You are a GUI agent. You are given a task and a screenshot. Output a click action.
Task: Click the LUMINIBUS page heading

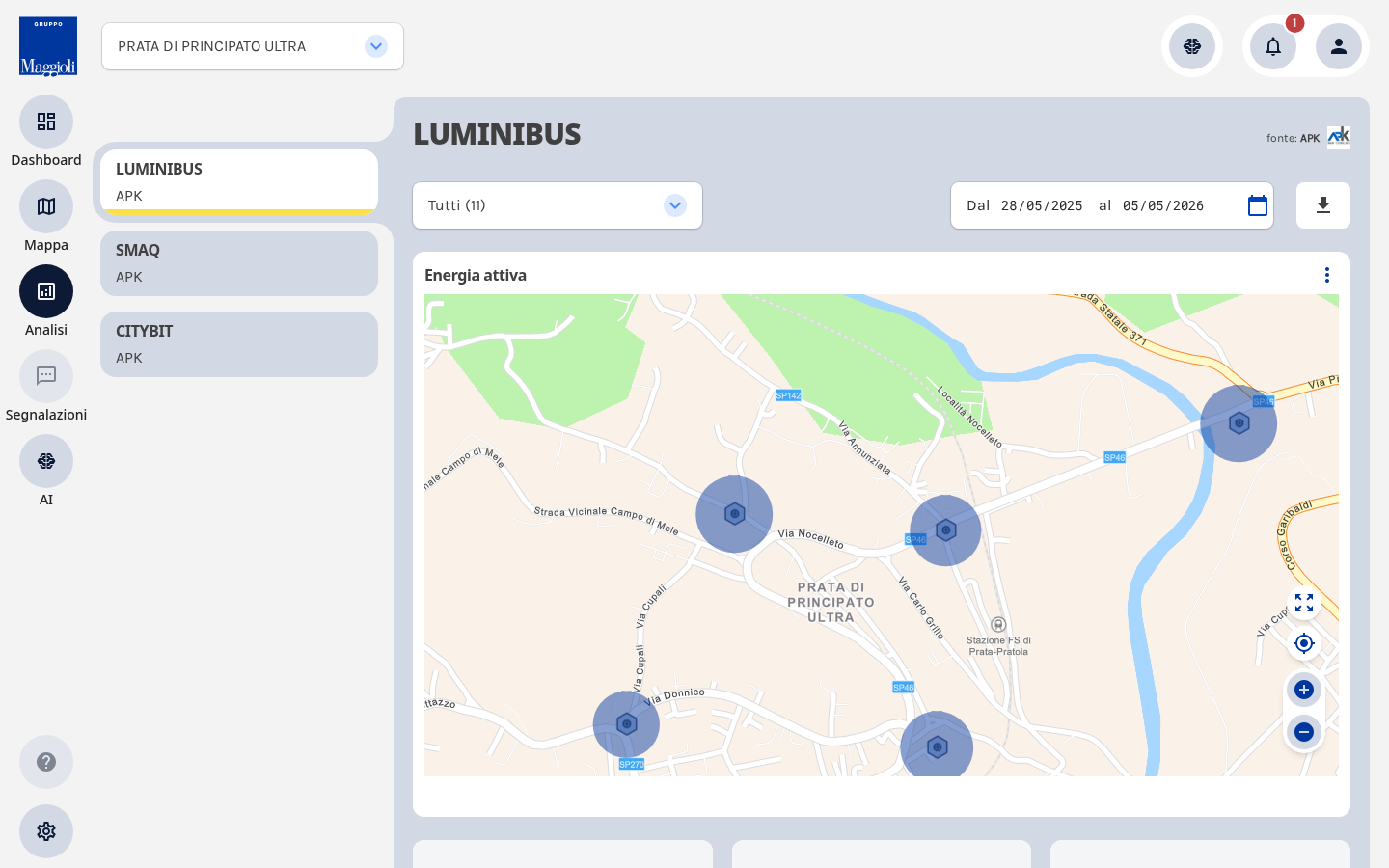tap(497, 134)
